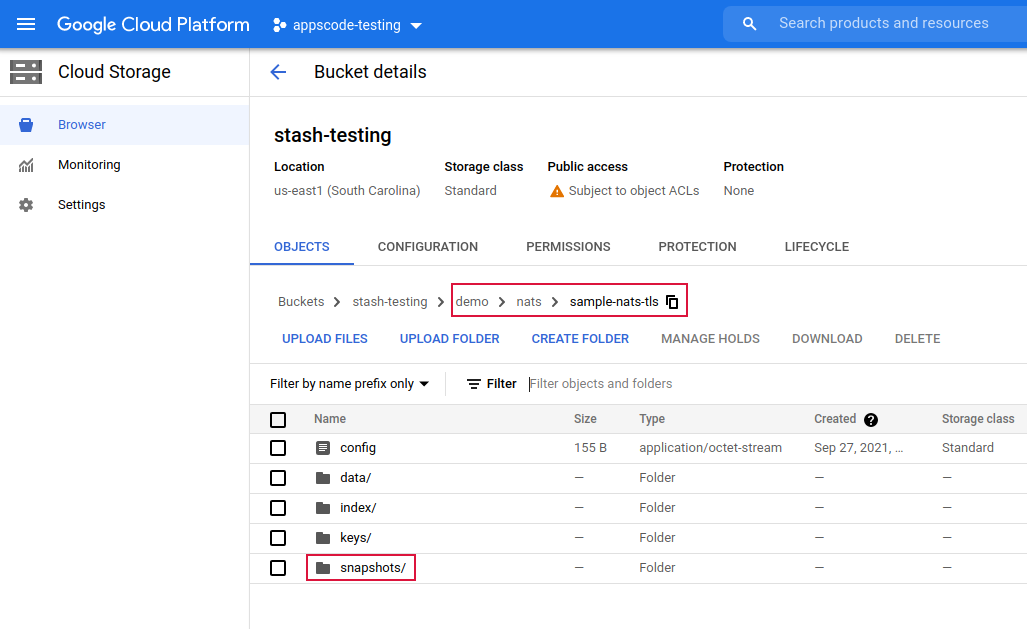Click the Settings gear icon in sidebar
Viewport: 1027px width, 629px height.
pos(26,205)
